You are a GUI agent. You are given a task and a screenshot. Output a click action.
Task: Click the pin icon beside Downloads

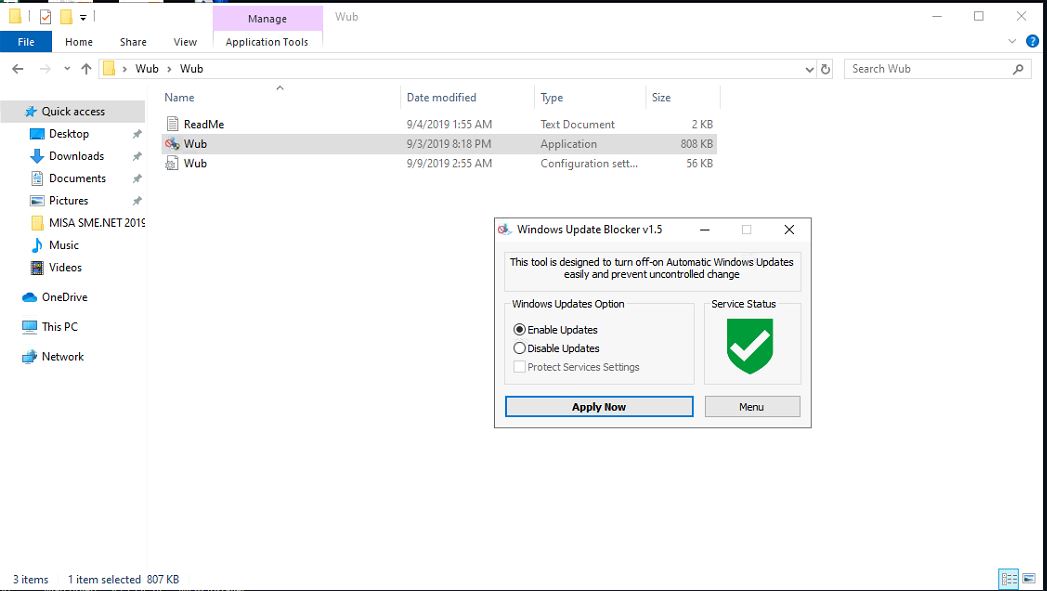coord(137,156)
